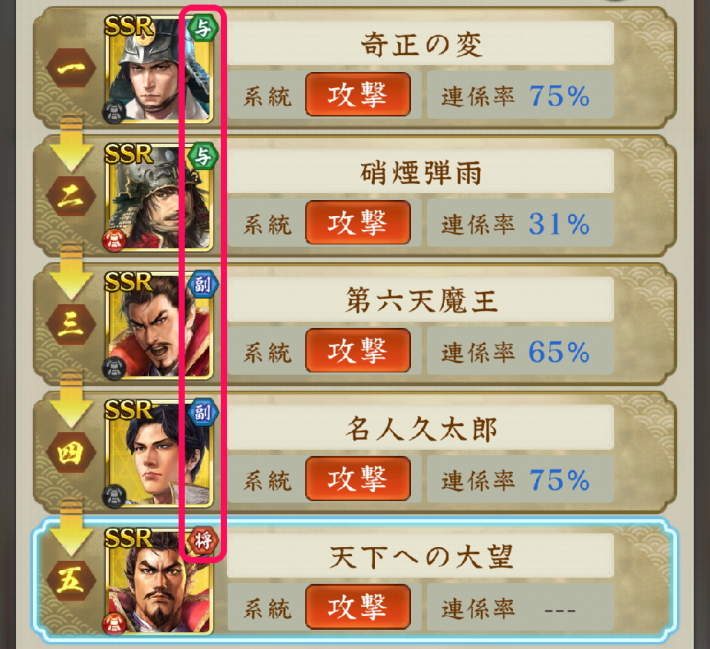
Task: Click the blue 副 badge on fourth card
Action: [x=203, y=413]
